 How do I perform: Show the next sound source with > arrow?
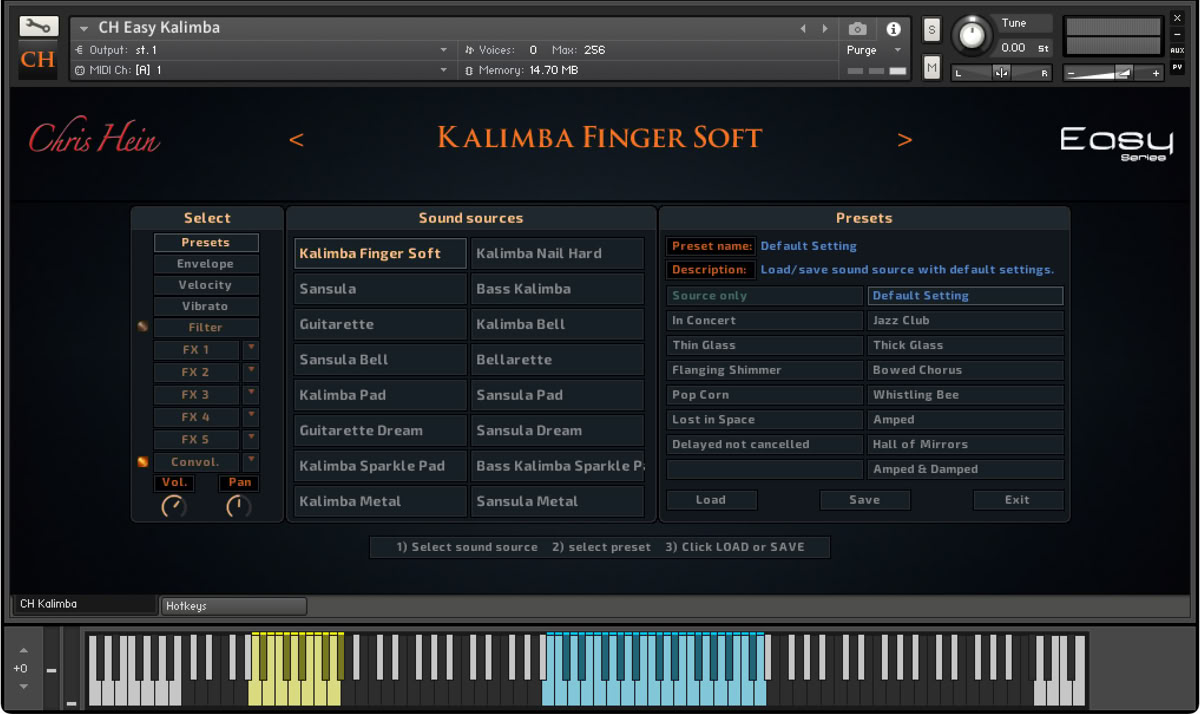pos(905,140)
